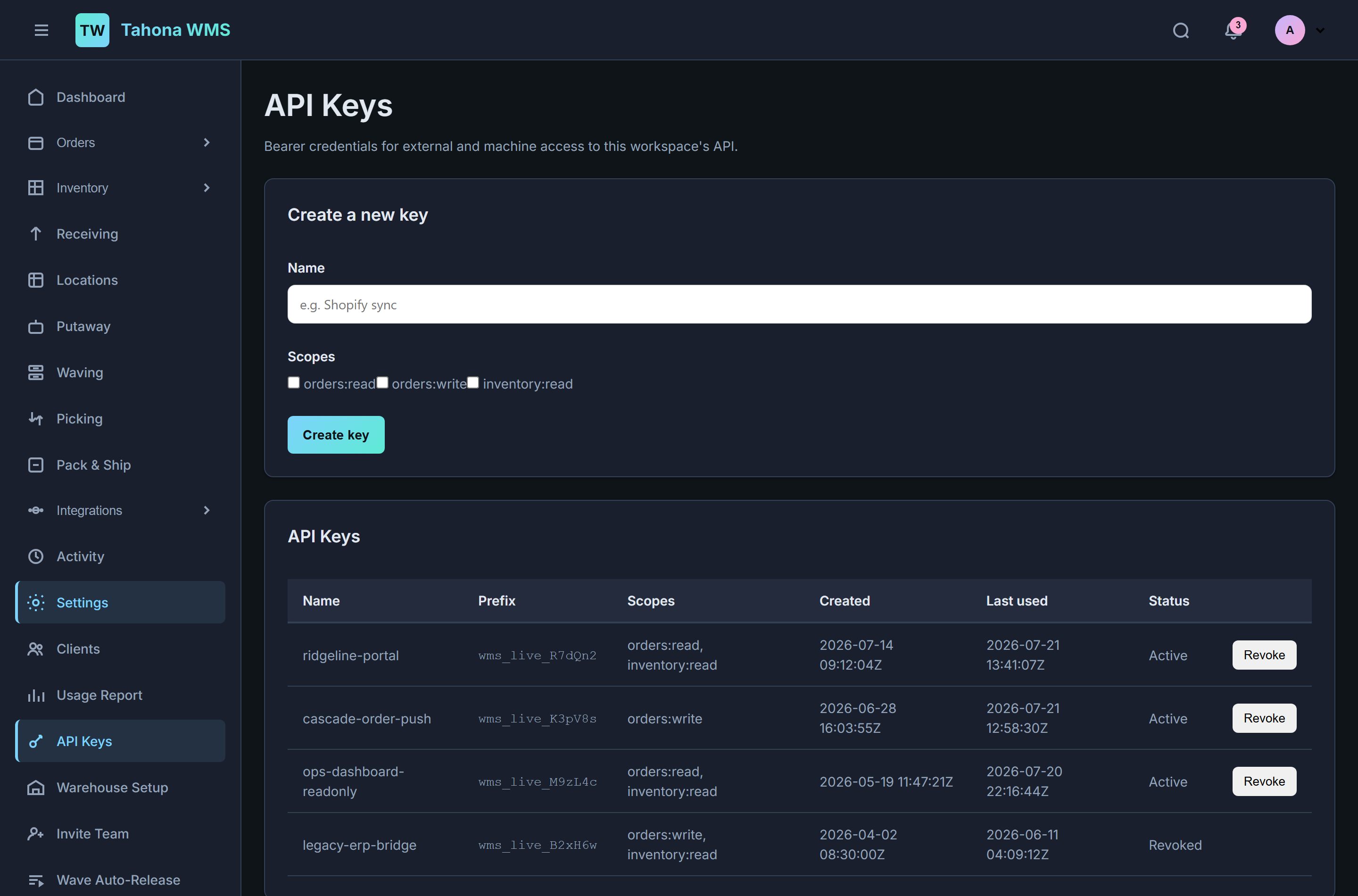
Task: Click created date 2026-05-19 11:47:21Z
Action: pos(886,782)
